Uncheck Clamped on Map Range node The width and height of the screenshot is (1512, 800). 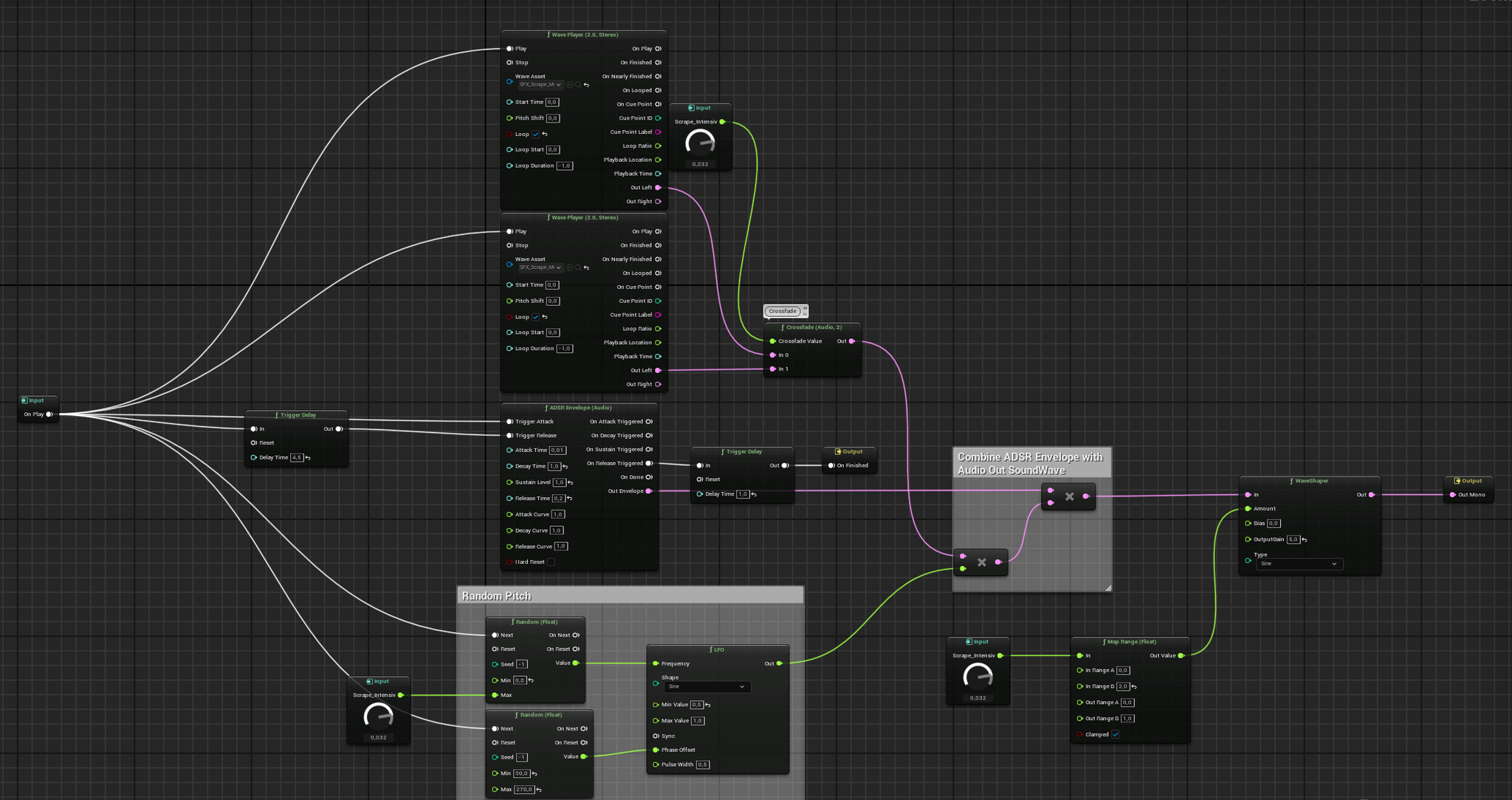tap(1116, 734)
